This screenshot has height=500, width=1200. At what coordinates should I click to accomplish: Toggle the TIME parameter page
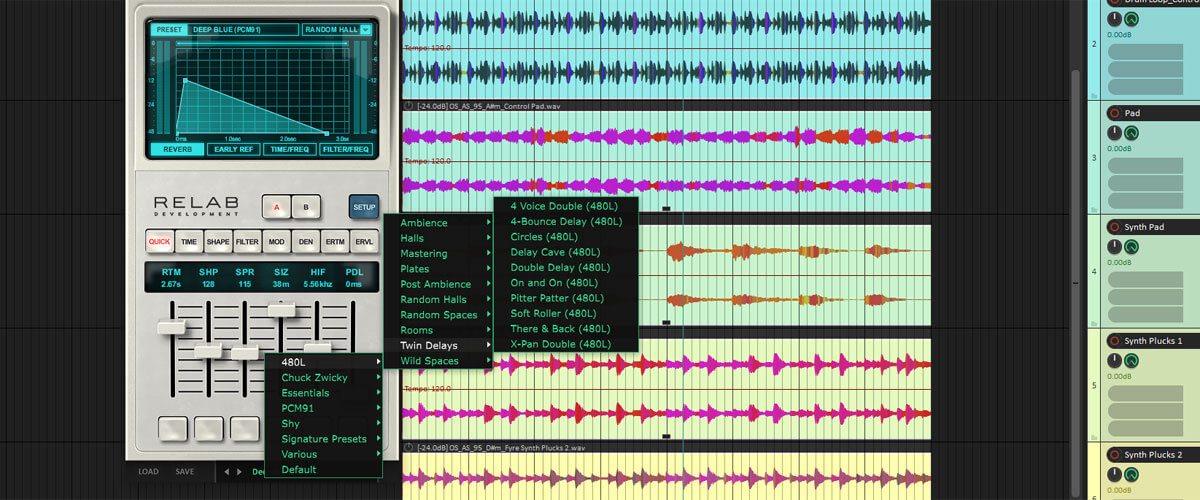click(188, 242)
